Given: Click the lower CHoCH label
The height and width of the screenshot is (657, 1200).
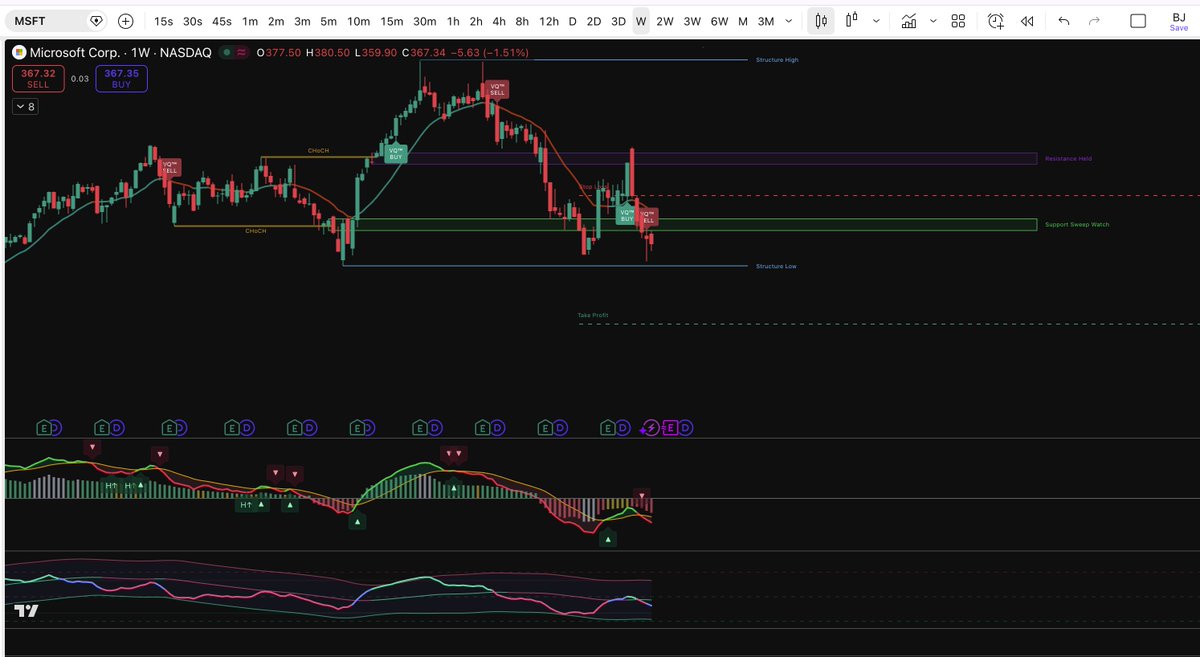Looking at the screenshot, I should [257, 231].
